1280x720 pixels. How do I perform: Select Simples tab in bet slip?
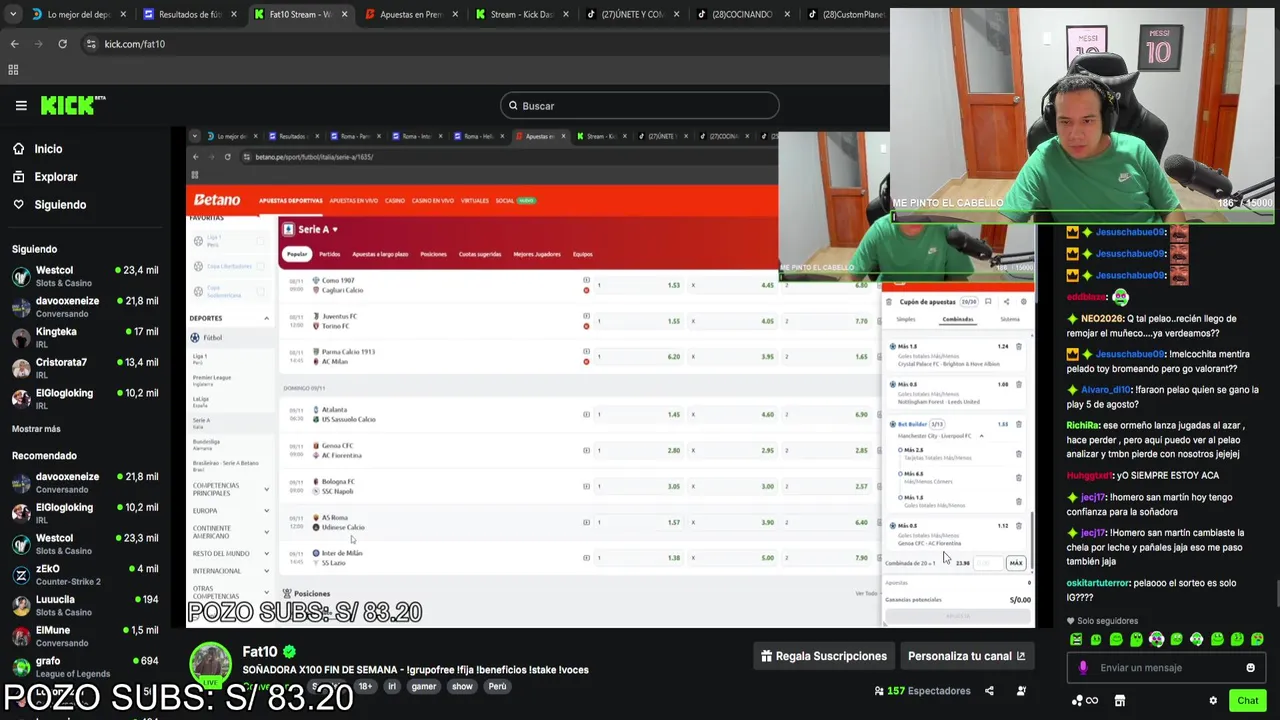tap(906, 319)
